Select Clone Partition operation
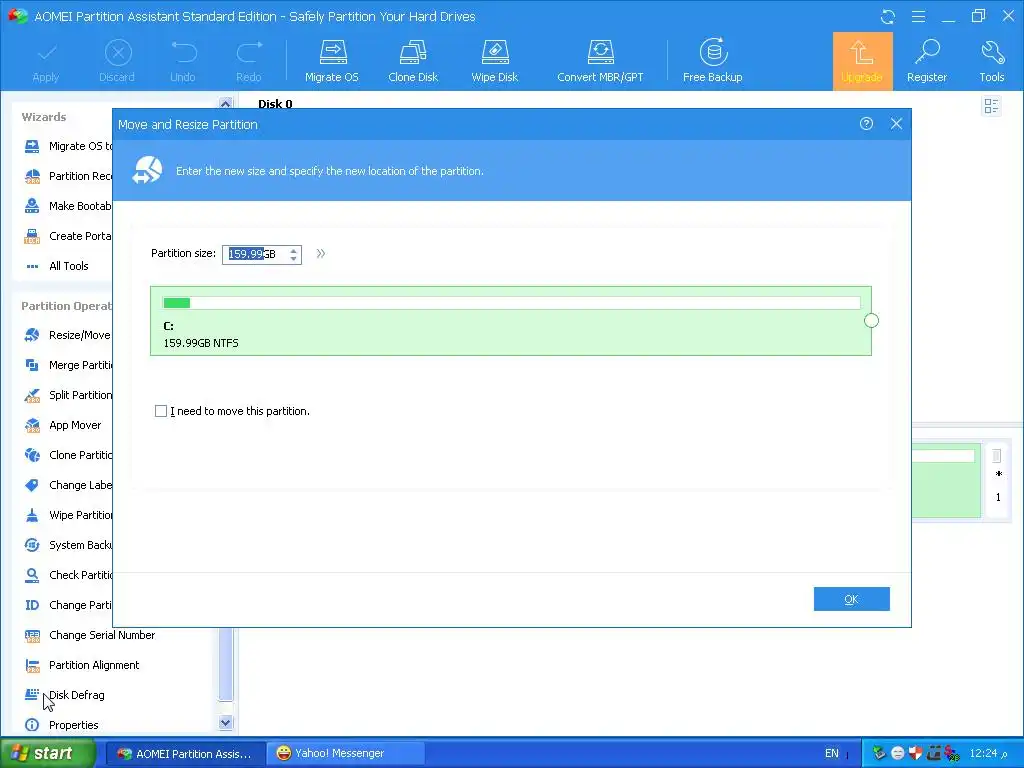This screenshot has height=768, width=1024. click(67, 455)
